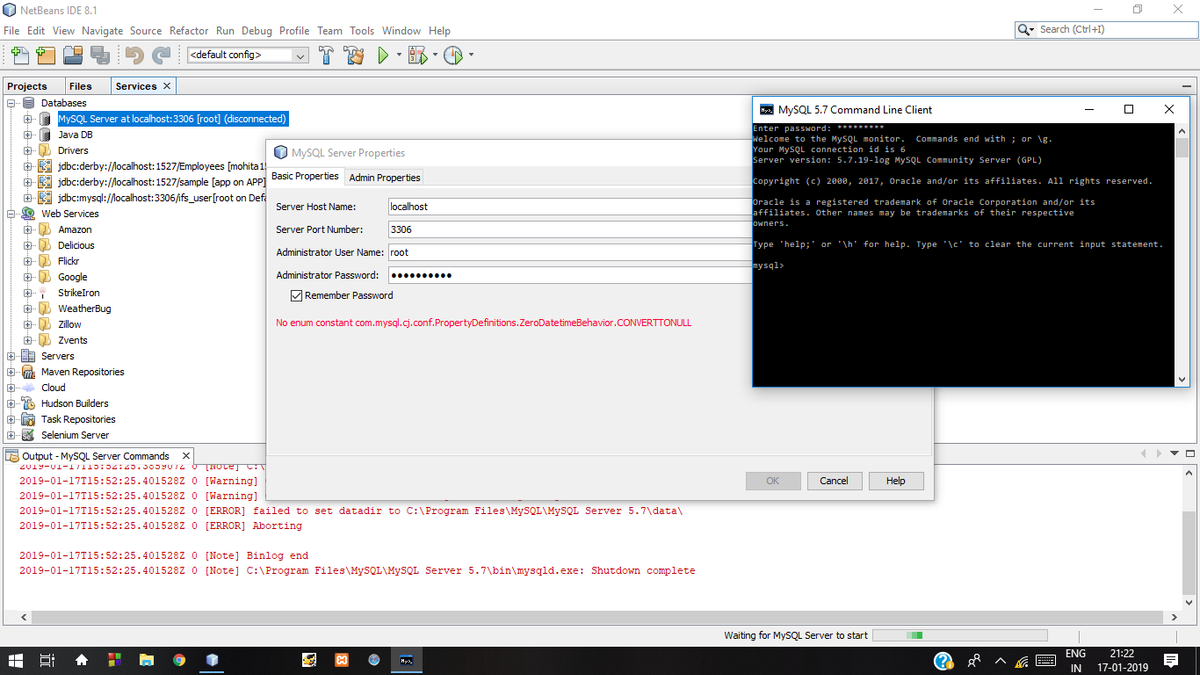Expand the Maven Repositories tree node
This screenshot has height=675, width=1200.
pos(11,372)
